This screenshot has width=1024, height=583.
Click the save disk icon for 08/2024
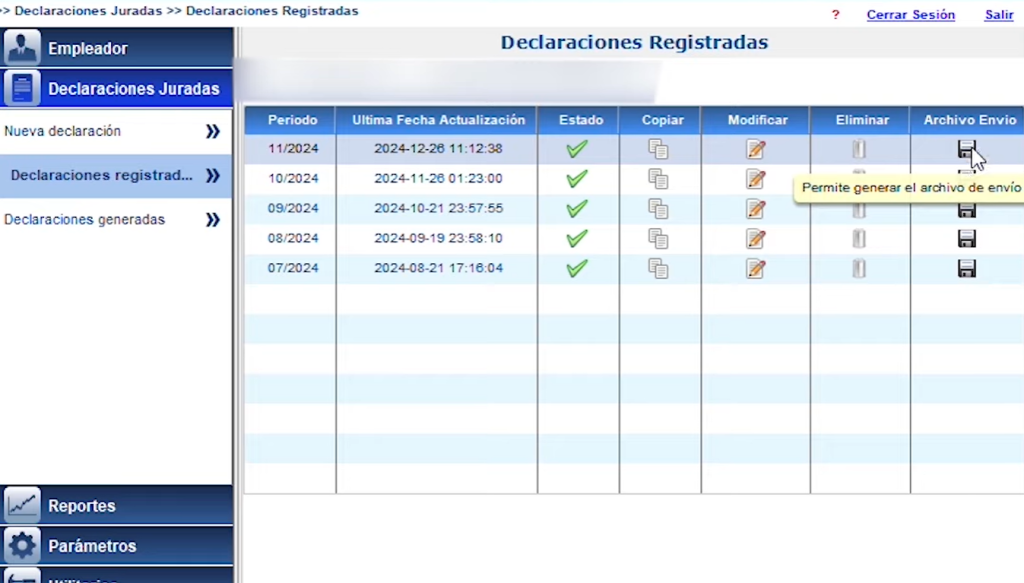point(966,239)
